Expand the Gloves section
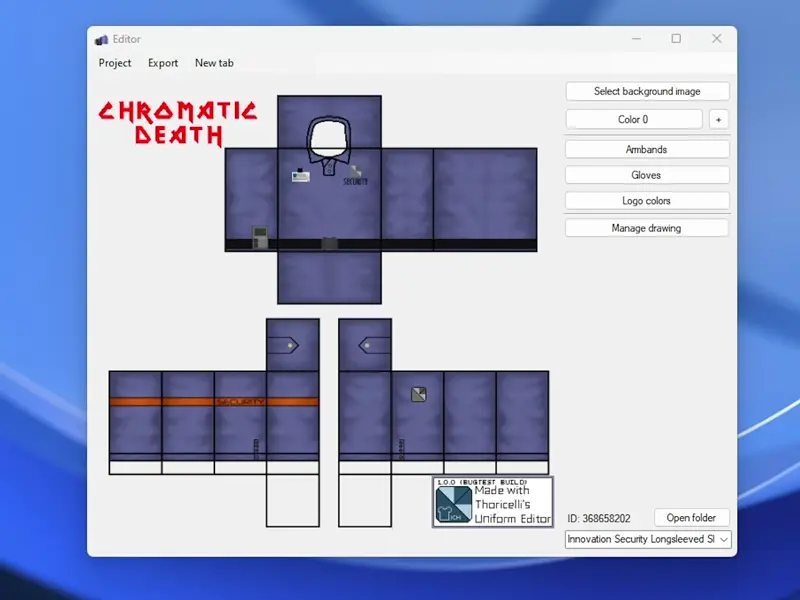 [646, 175]
